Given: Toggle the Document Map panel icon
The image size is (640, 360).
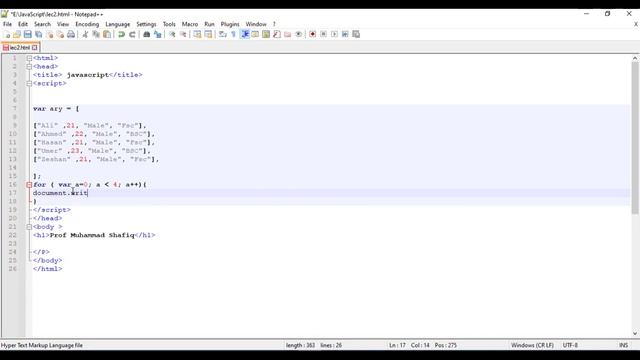Looking at the screenshot, I should [266, 34].
